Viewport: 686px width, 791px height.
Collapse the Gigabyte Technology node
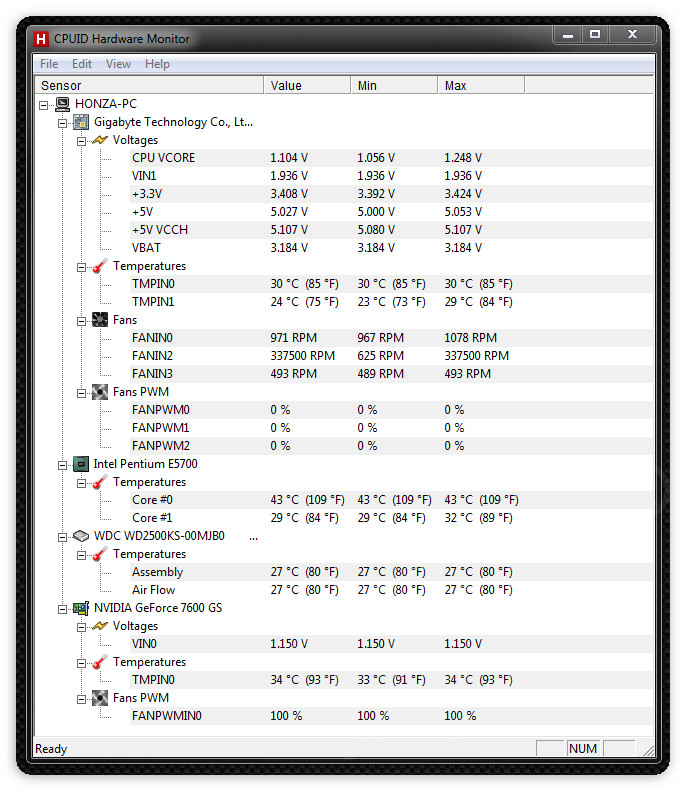63,124
